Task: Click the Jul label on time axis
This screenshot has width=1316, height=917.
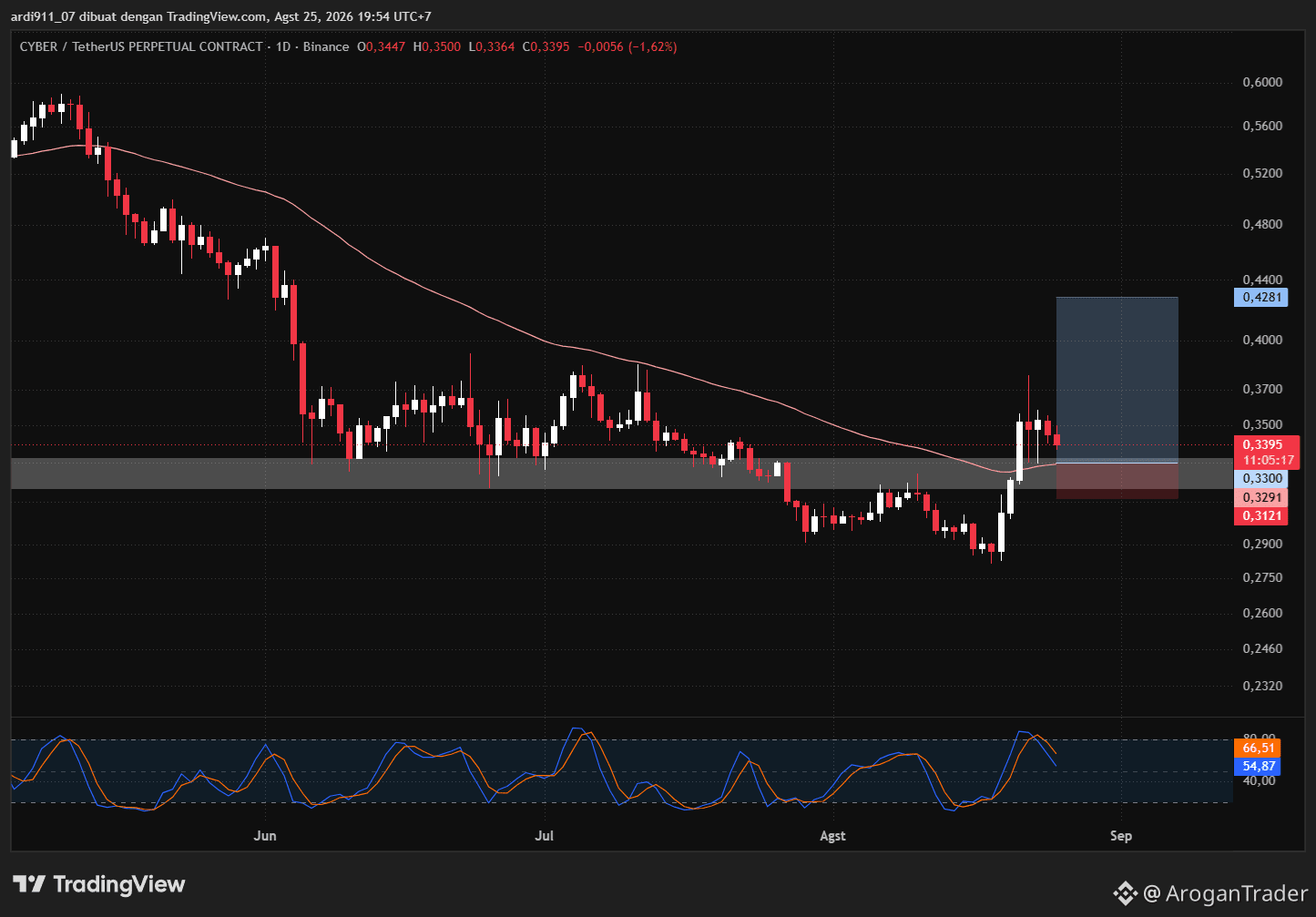Action: click(545, 836)
